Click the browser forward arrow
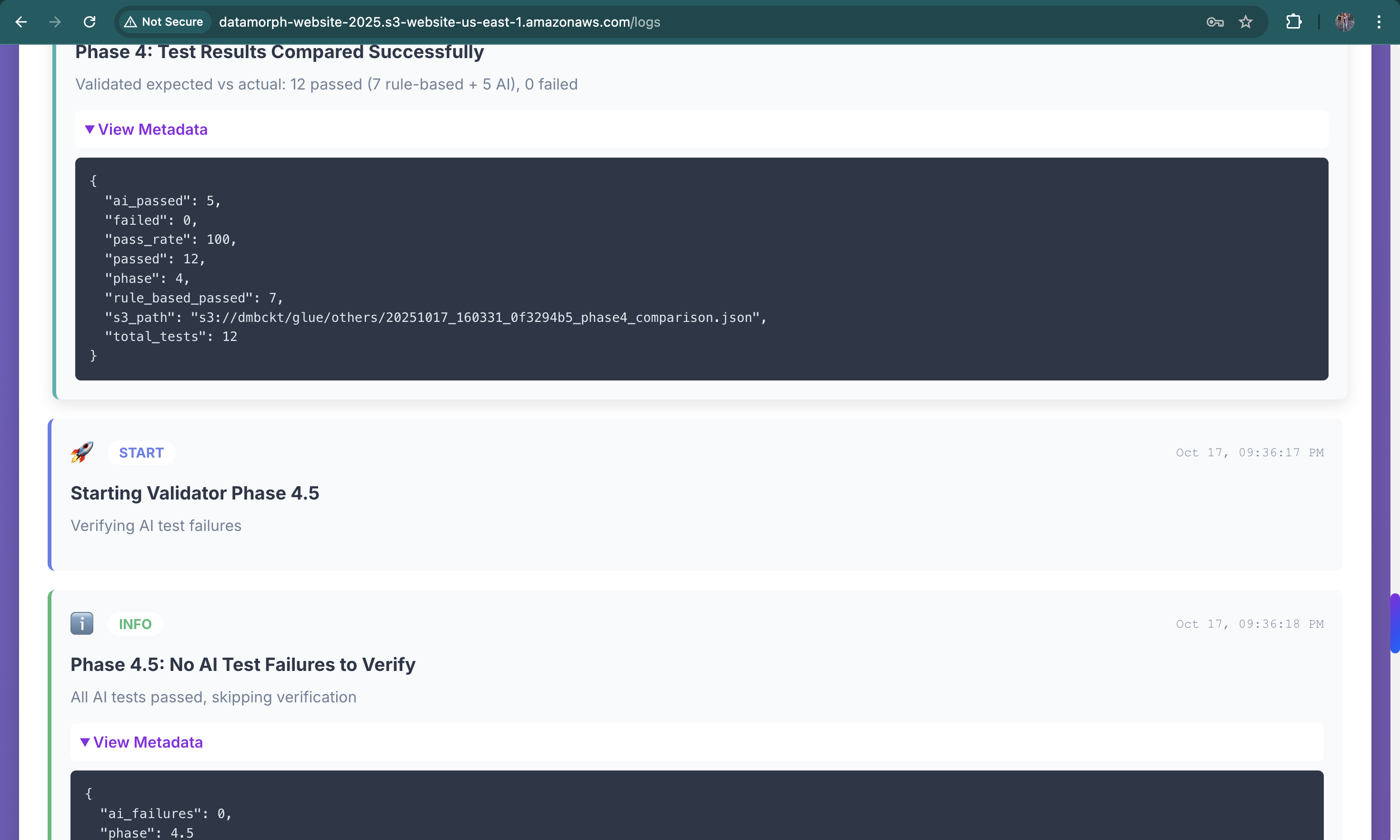Image resolution: width=1400 pixels, height=840 pixels. [55, 22]
